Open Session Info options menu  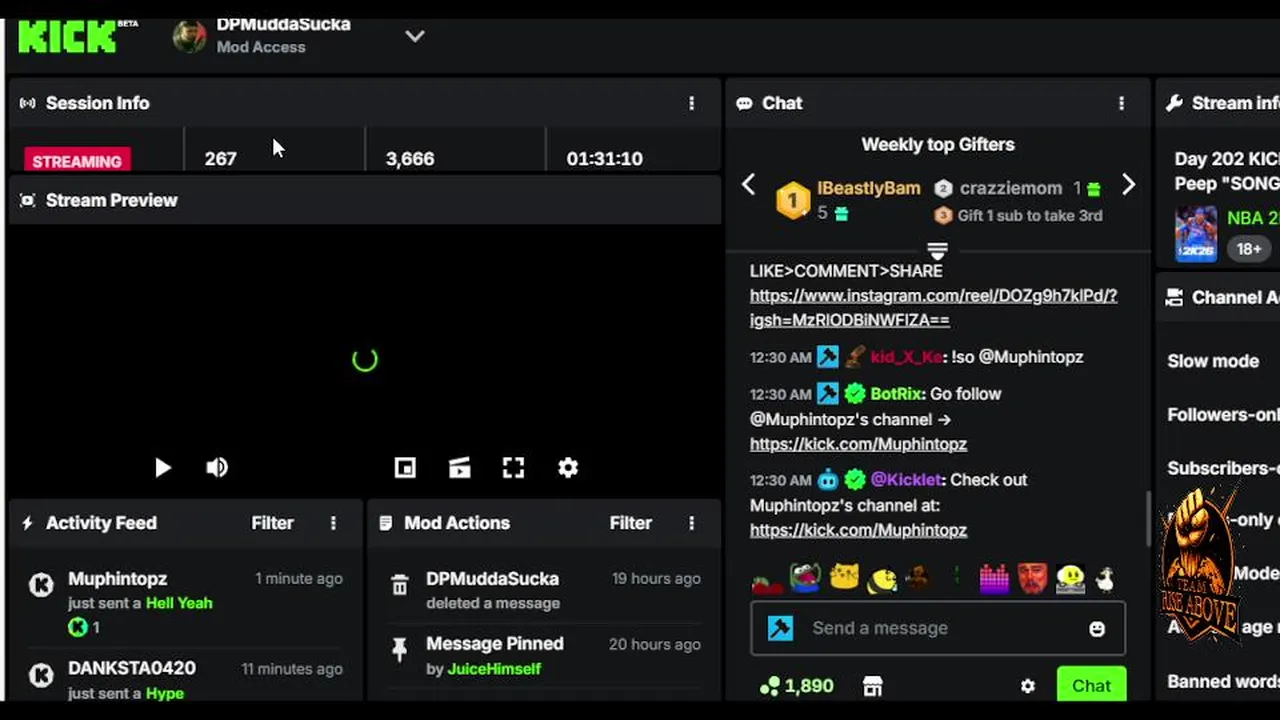click(691, 103)
